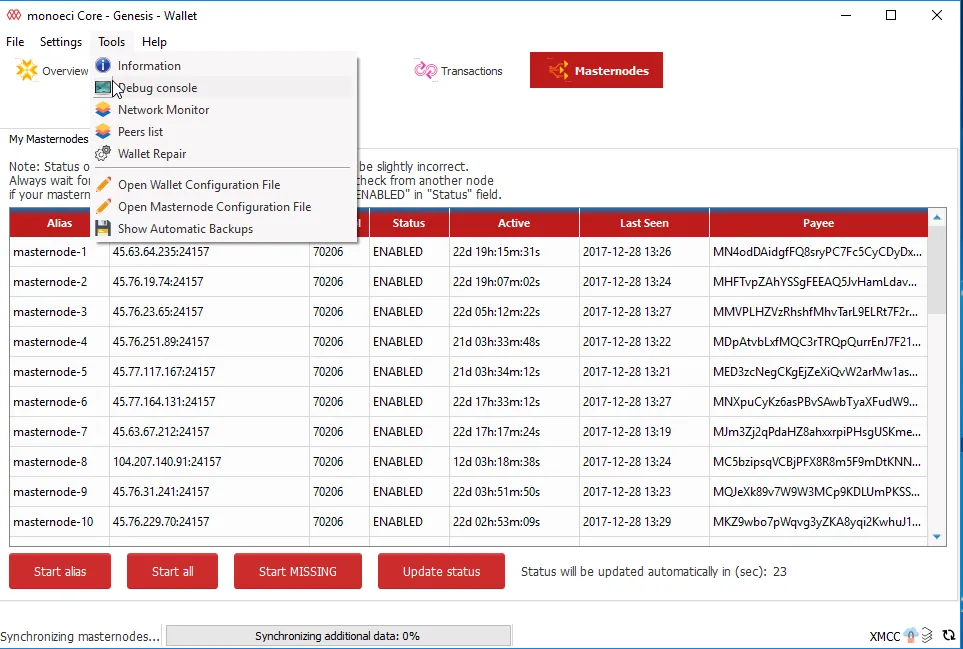This screenshot has width=963, height=649.
Task: Select Information from Tools menu
Action: point(224,66)
